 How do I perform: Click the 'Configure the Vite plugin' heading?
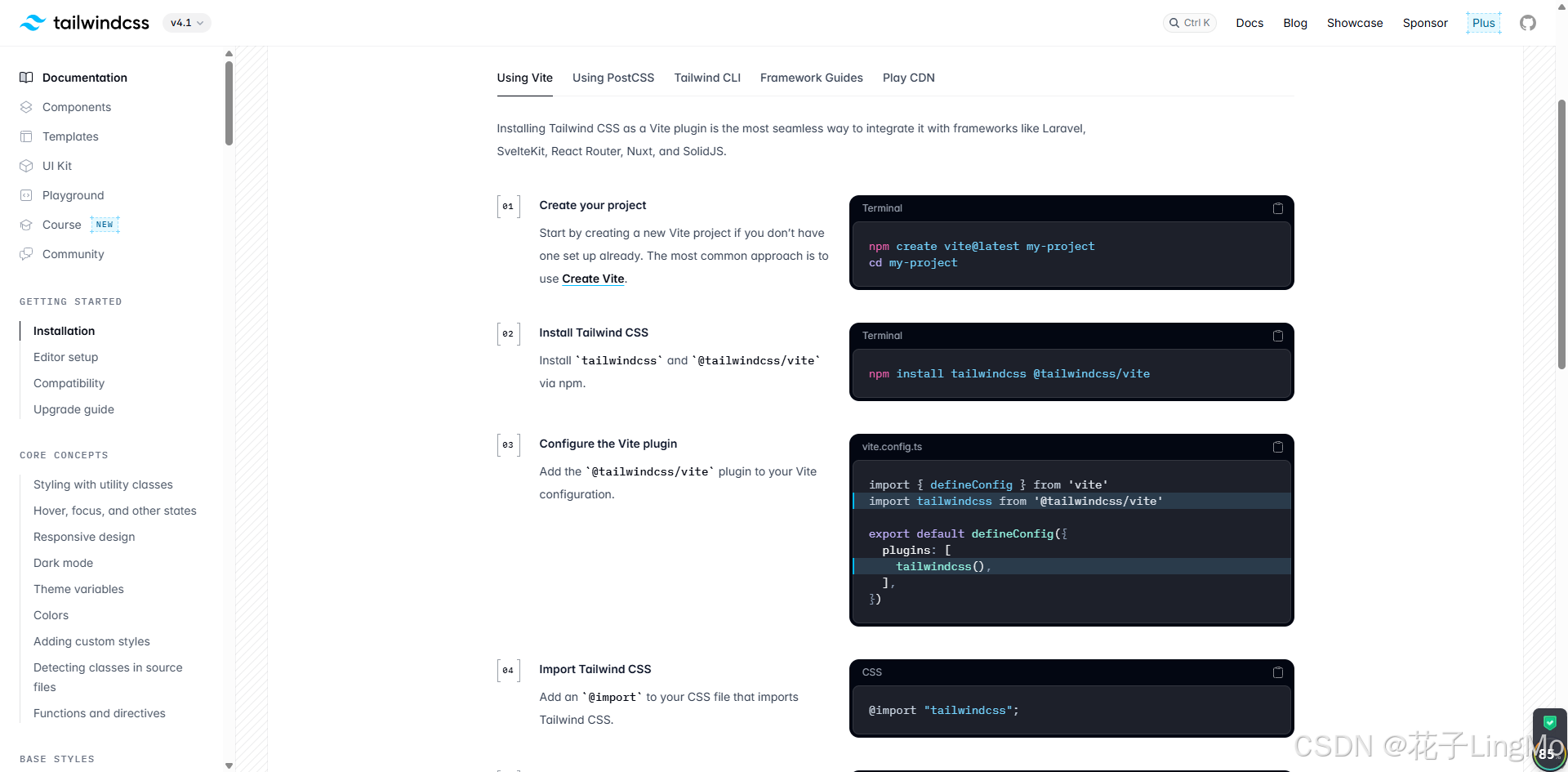pyautogui.click(x=608, y=444)
